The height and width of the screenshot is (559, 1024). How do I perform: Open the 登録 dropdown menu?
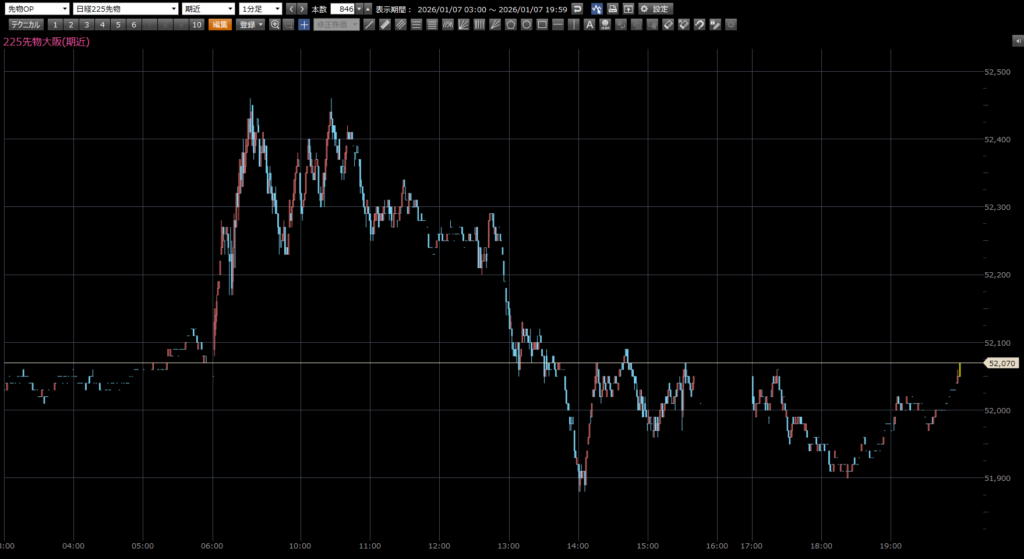250,24
